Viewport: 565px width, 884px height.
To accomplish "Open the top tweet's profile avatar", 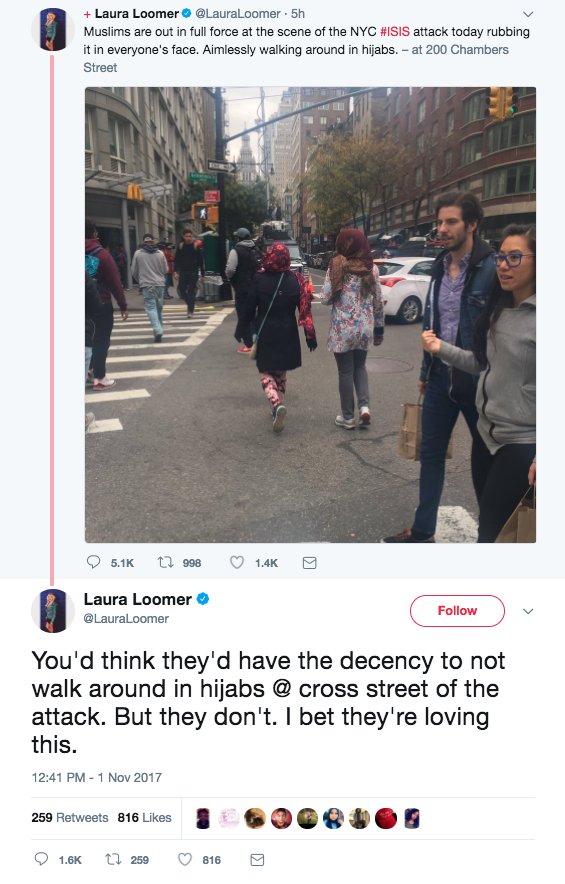I will click(53, 29).
